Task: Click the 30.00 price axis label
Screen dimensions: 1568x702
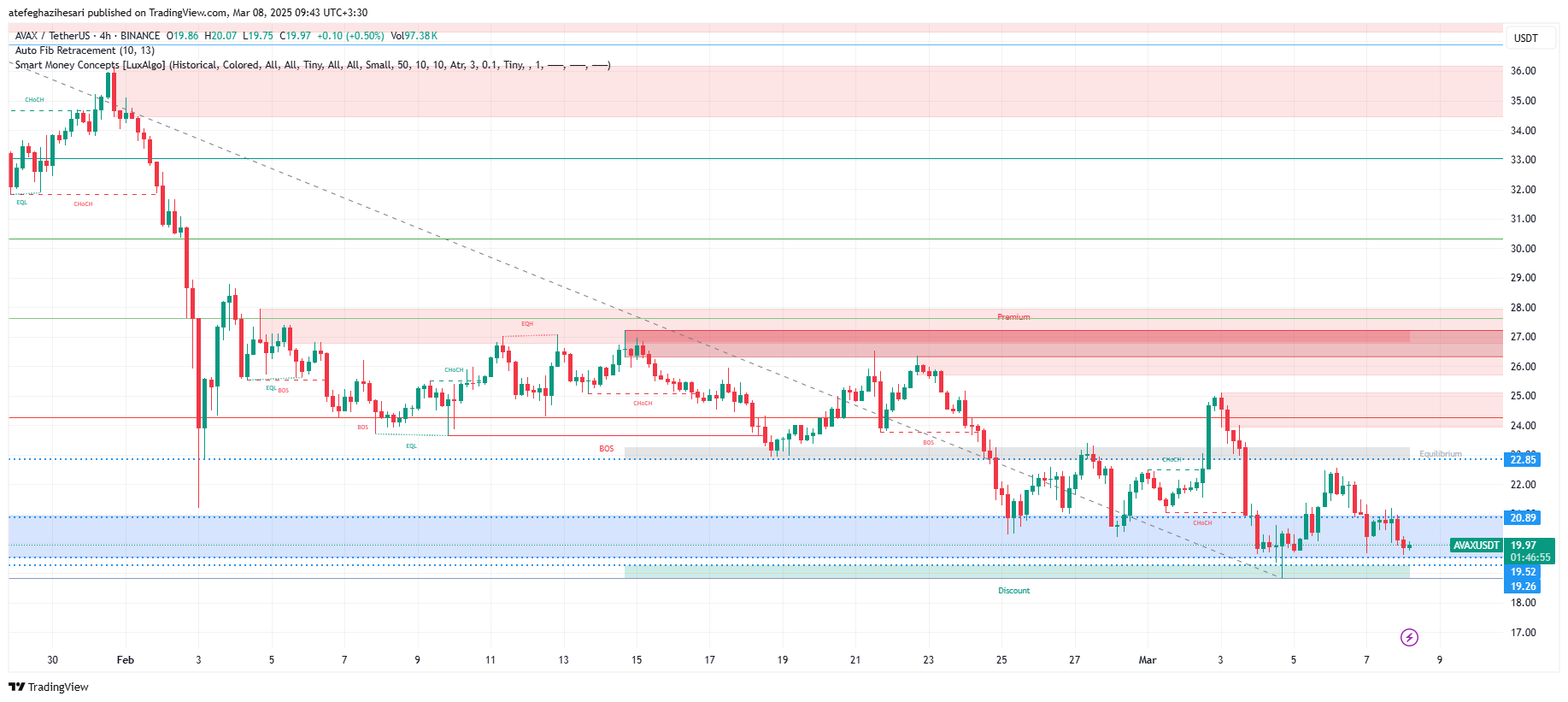Action: click(x=1523, y=249)
